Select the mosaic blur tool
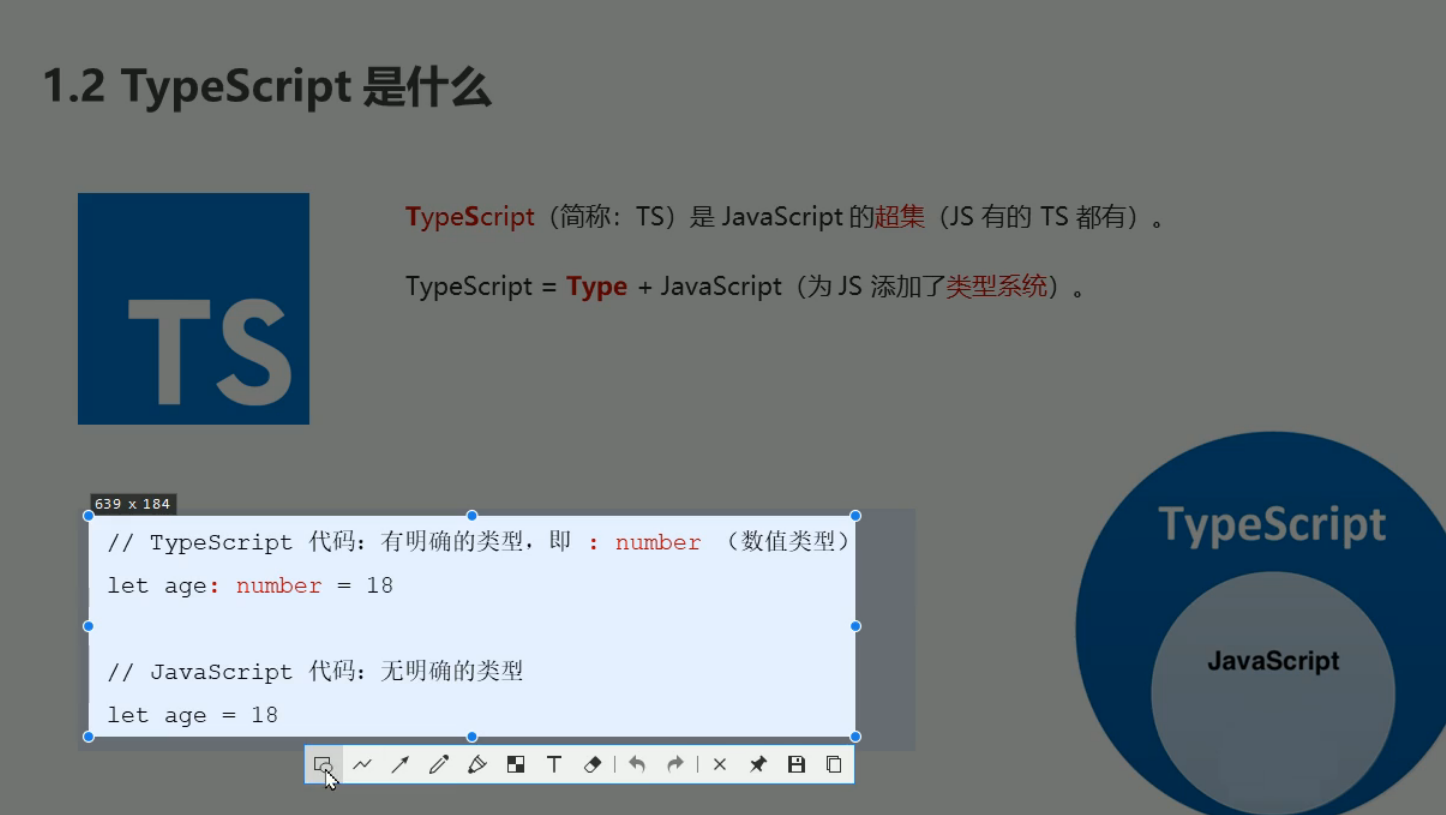This screenshot has height=815, width=1446. click(x=516, y=765)
